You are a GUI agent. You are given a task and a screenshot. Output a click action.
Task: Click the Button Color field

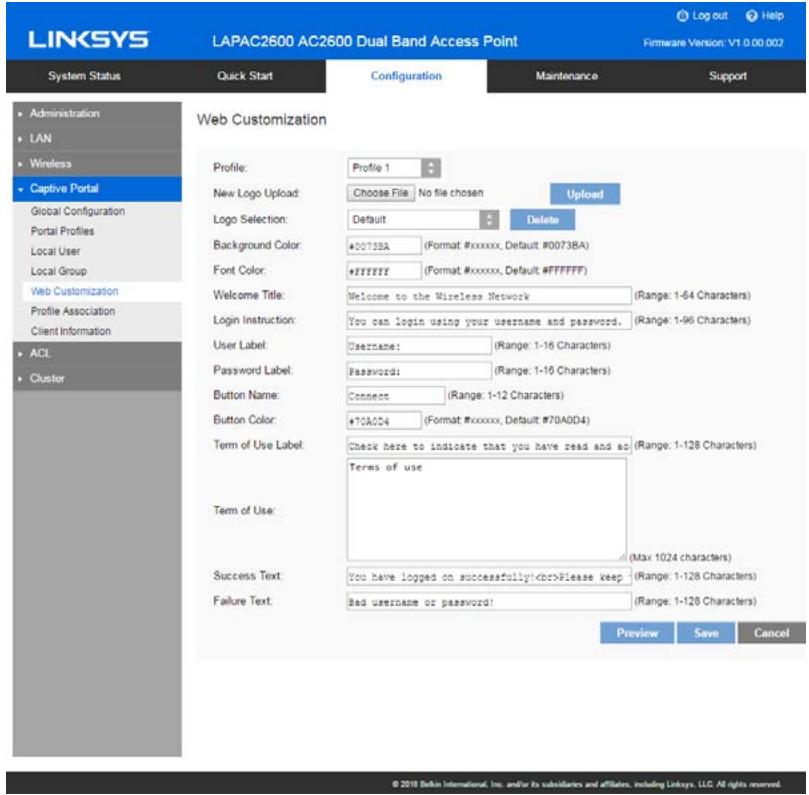click(x=384, y=421)
